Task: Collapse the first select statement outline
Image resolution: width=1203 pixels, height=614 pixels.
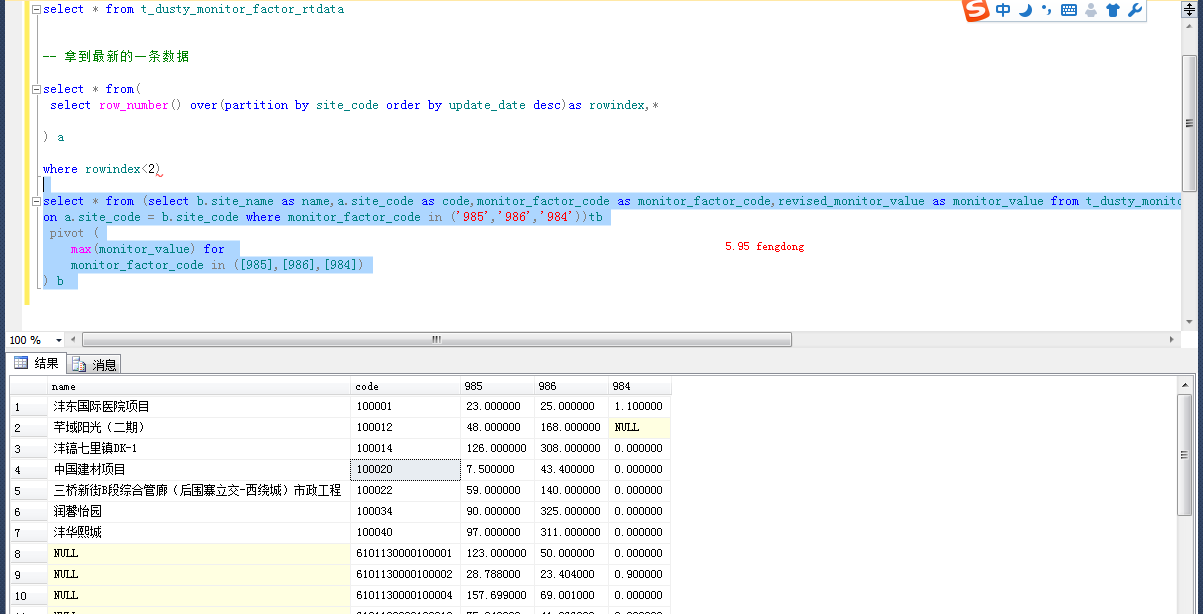Action: coord(36,9)
